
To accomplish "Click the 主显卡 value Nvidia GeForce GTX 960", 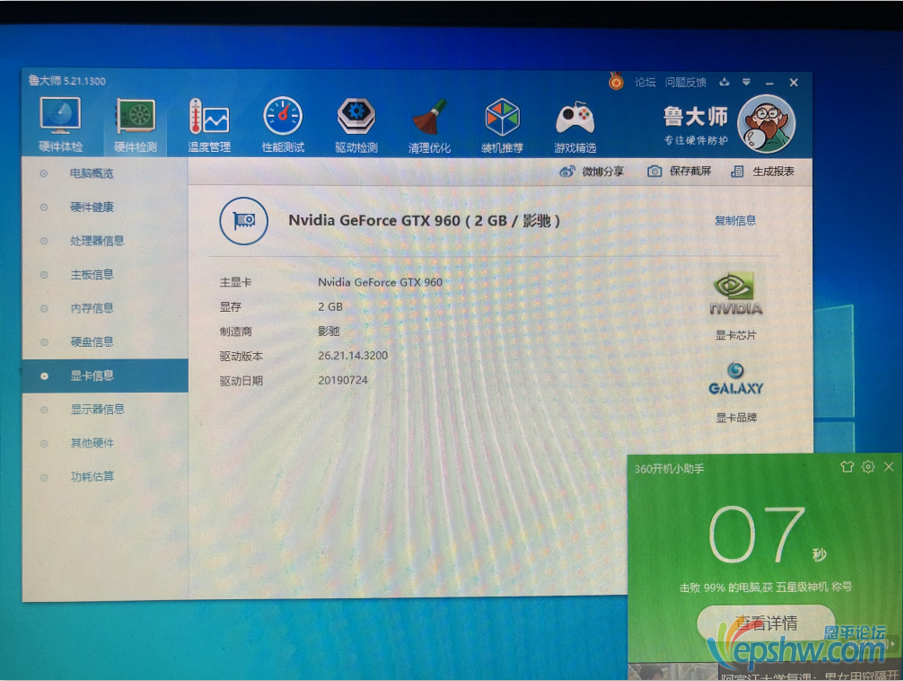I will tap(380, 282).
